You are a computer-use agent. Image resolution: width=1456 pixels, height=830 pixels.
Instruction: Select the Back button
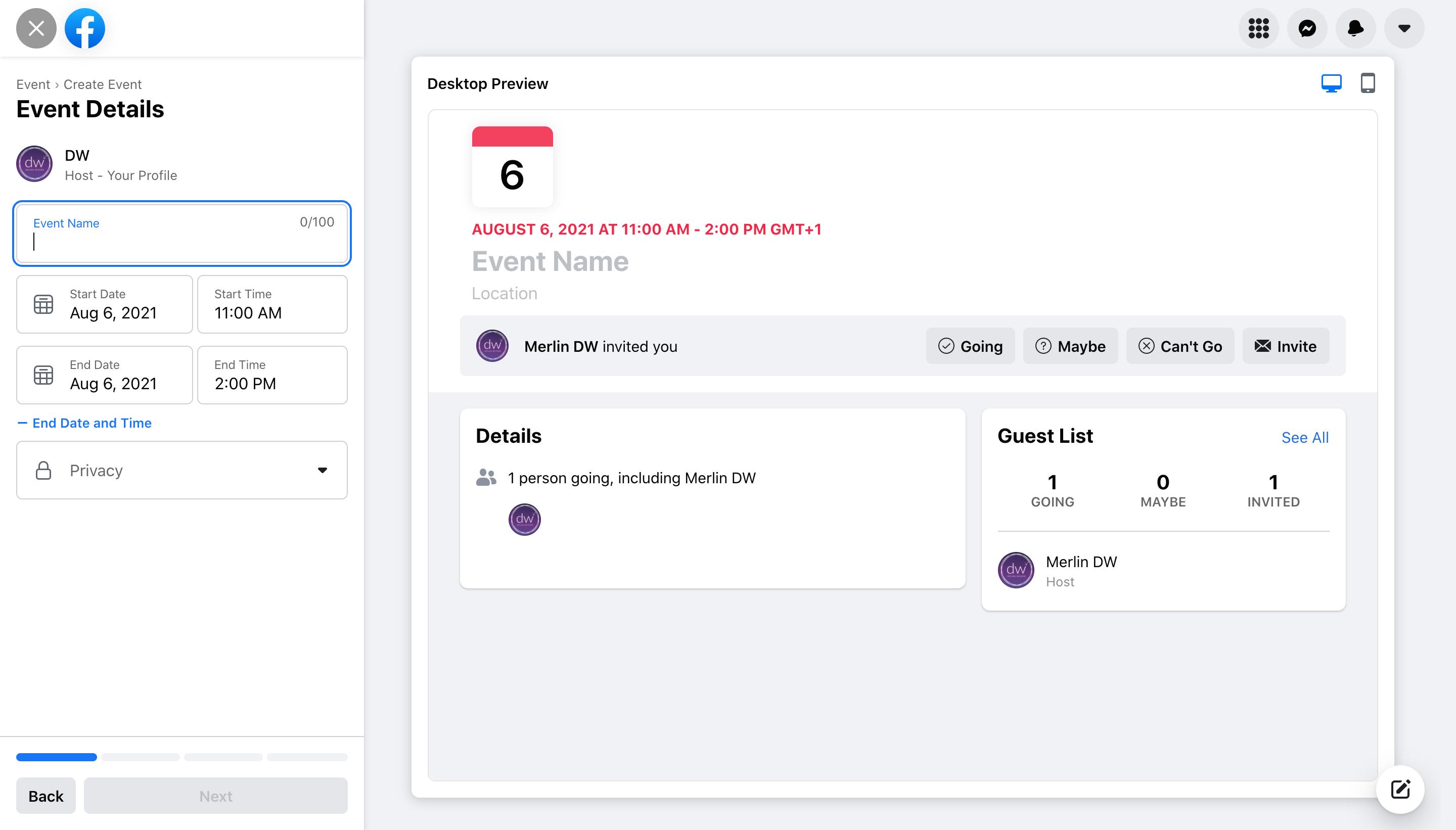[46, 796]
